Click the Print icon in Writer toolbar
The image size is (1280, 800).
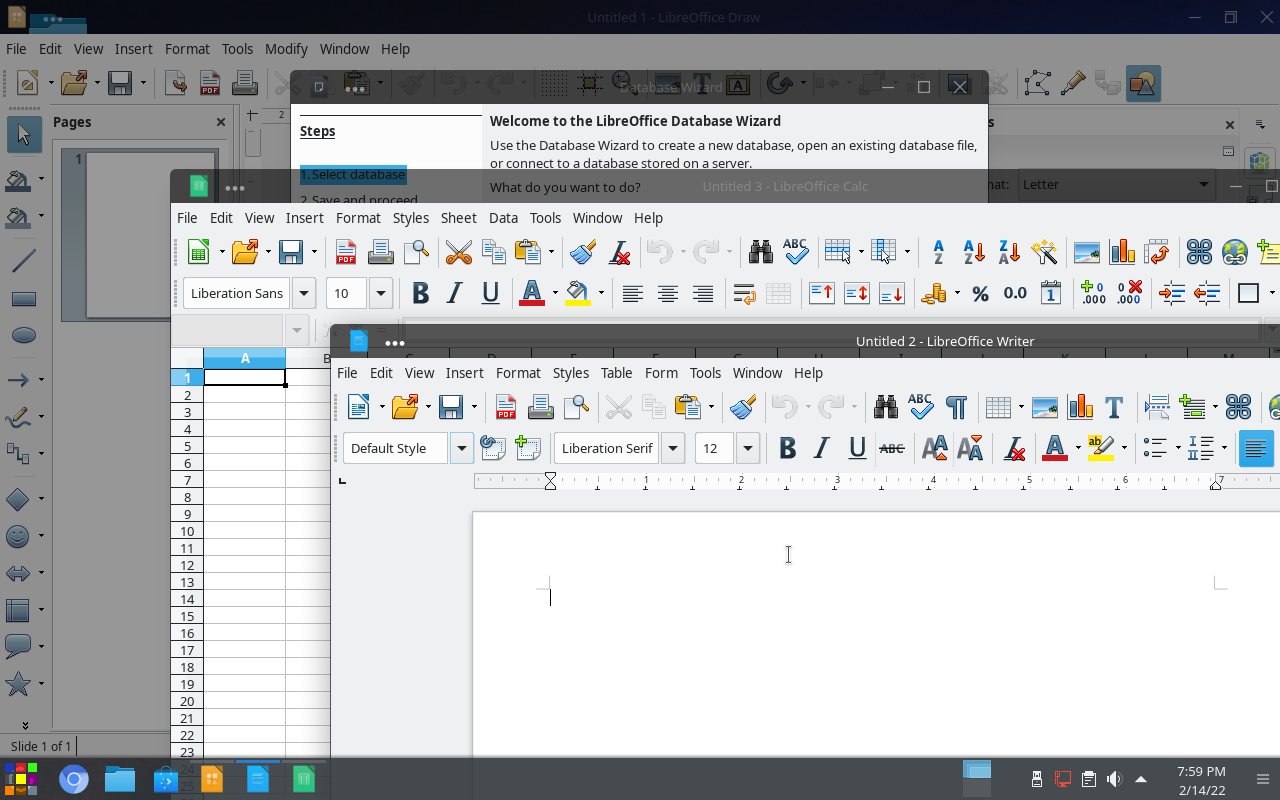click(541, 407)
